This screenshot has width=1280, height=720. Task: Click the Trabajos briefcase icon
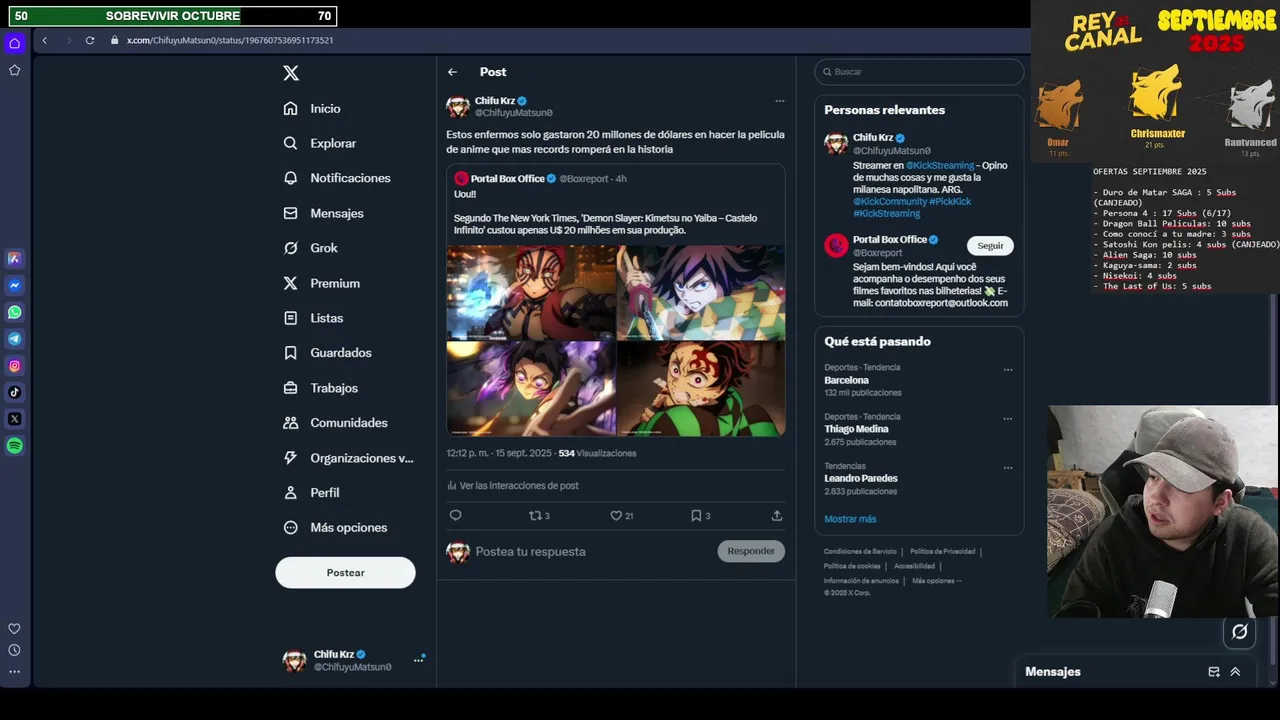point(290,388)
